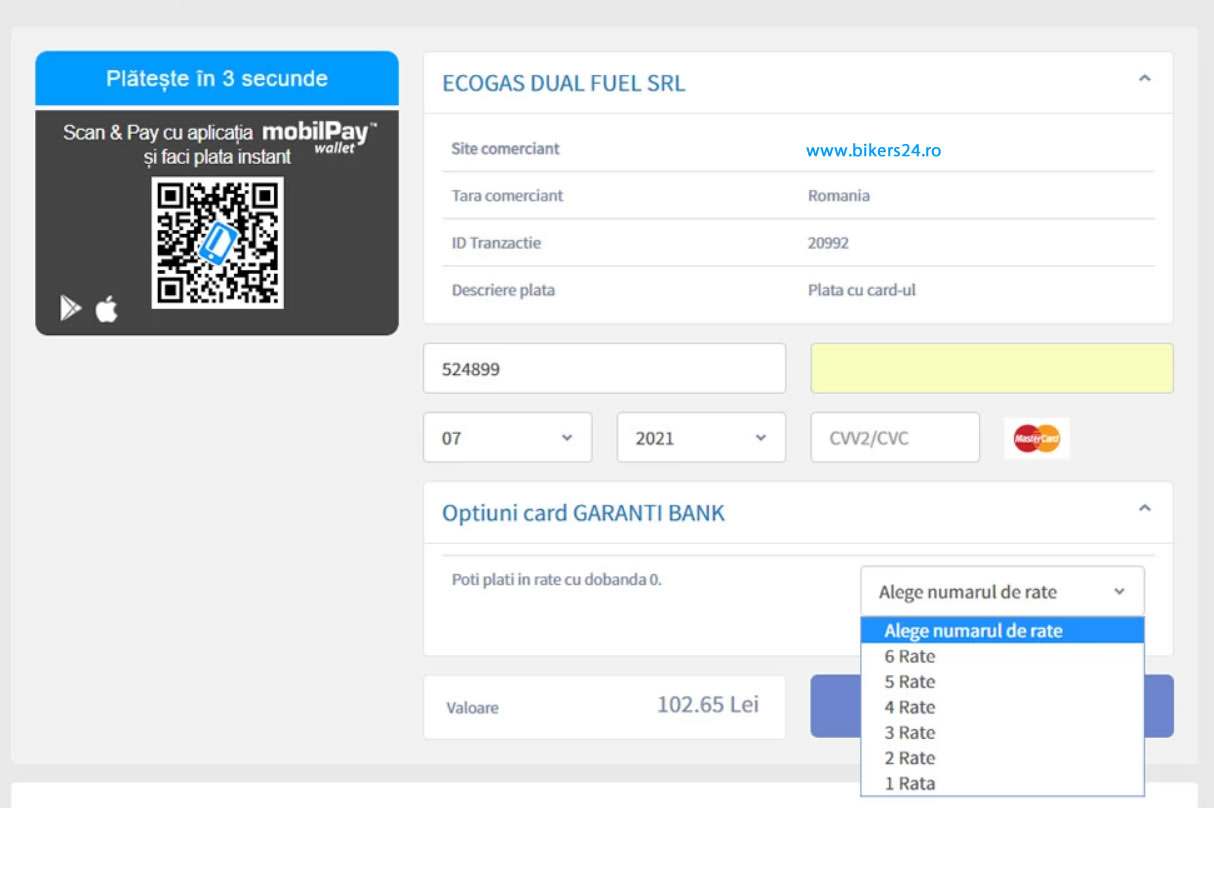Choose 1 Rata from the list
This screenshot has height=883, width=1214.
point(1002,784)
